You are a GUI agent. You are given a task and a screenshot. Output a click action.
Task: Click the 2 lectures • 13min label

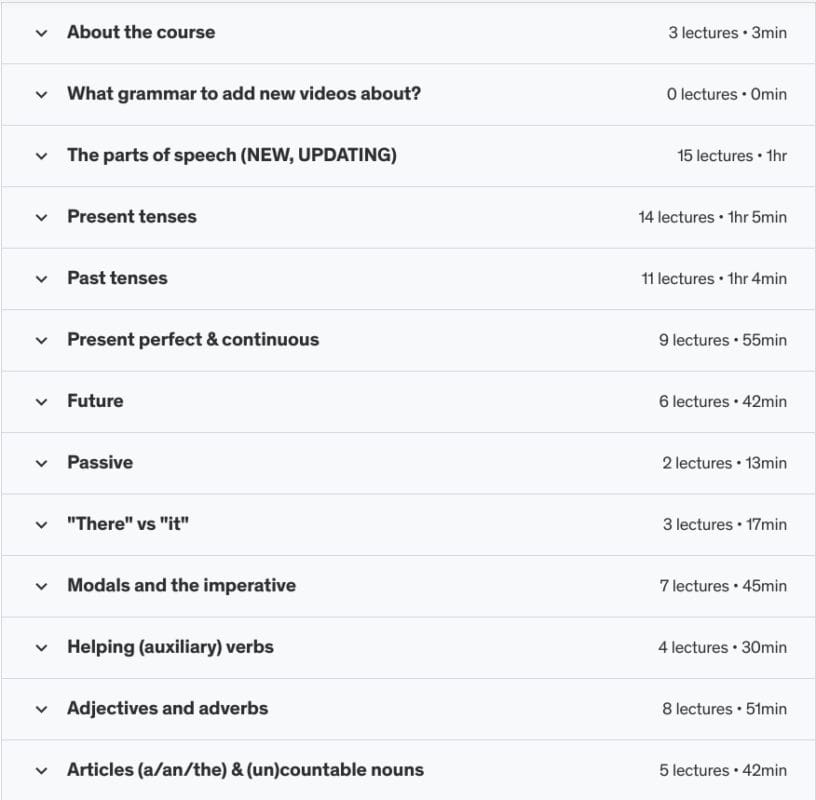click(x=724, y=463)
